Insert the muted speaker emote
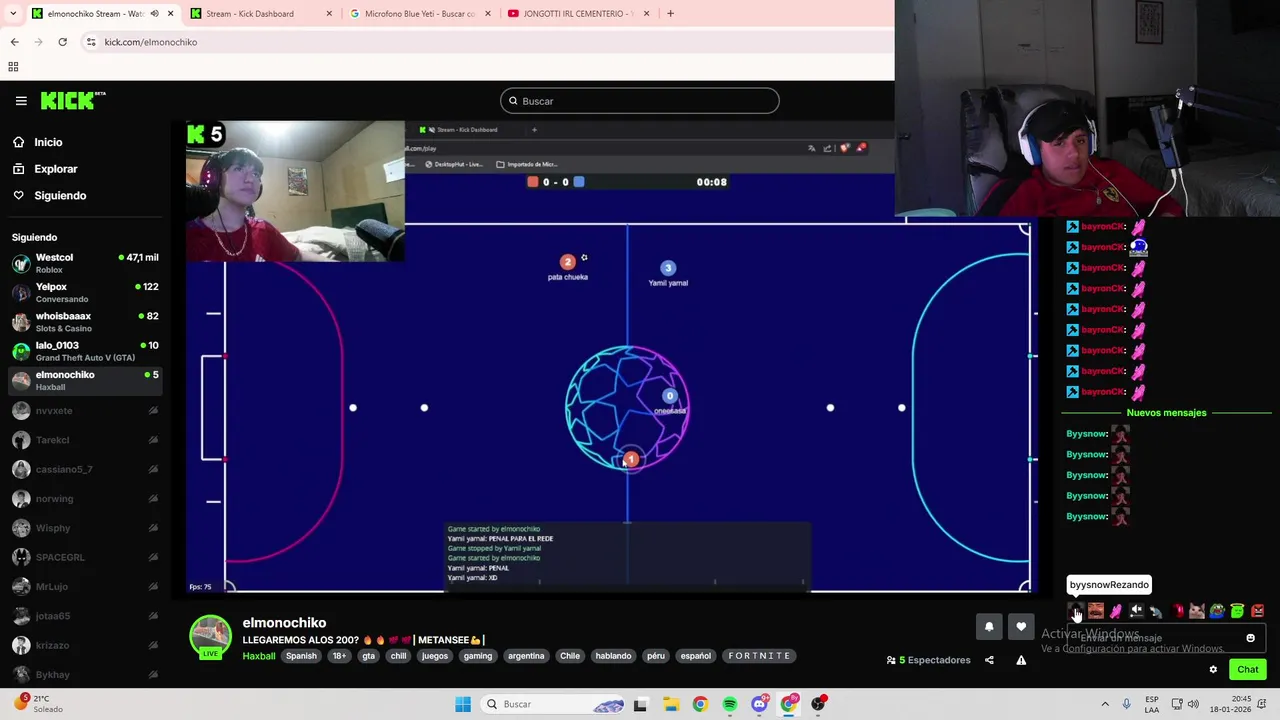 click(x=1136, y=610)
